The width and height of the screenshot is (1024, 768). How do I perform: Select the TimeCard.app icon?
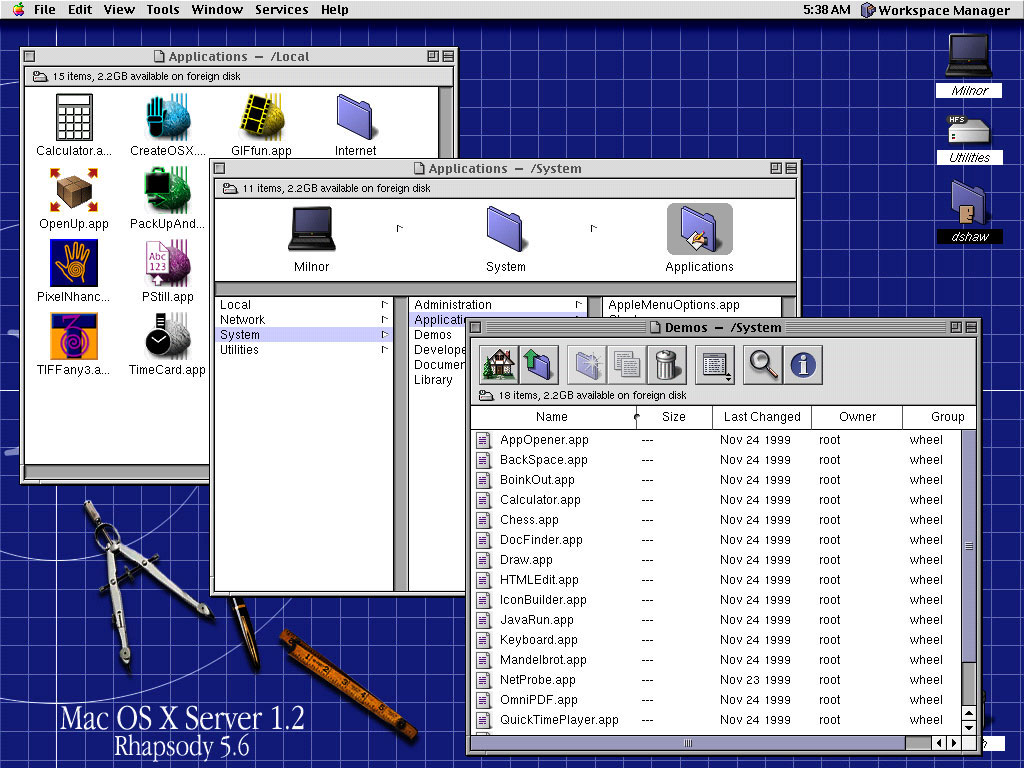coord(168,336)
